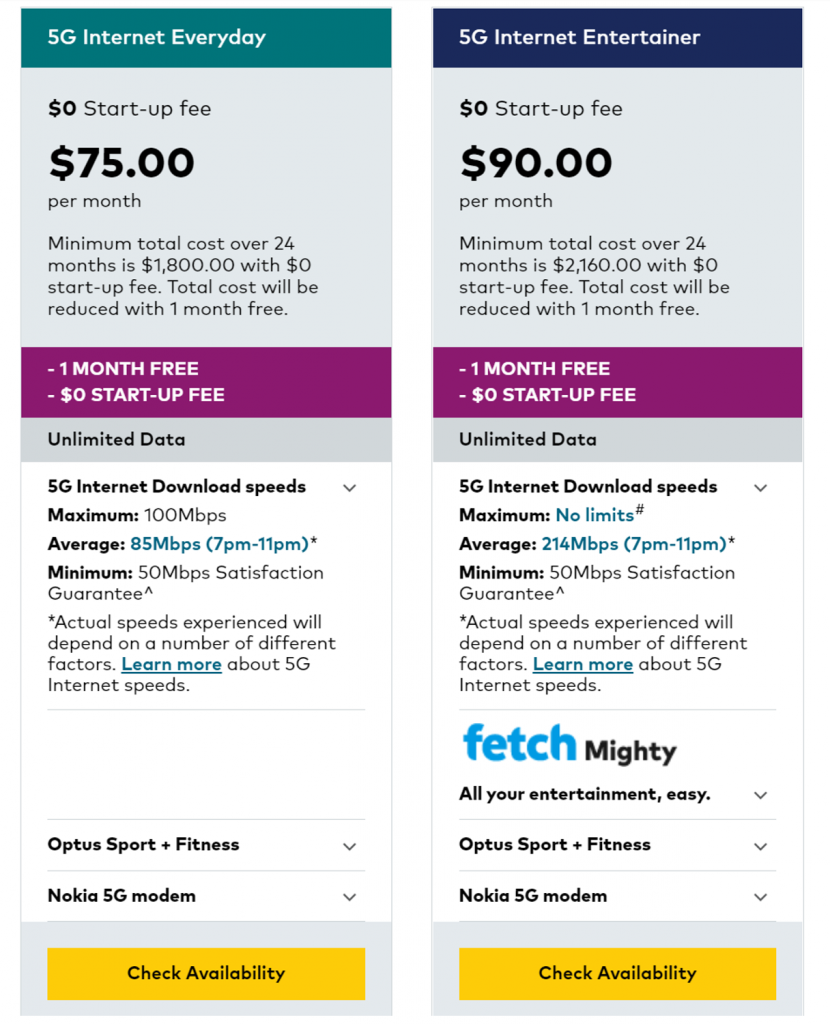Click the 1 Month Free banner on Everyday plan
This screenshot has width=830, height=1024.
206,382
